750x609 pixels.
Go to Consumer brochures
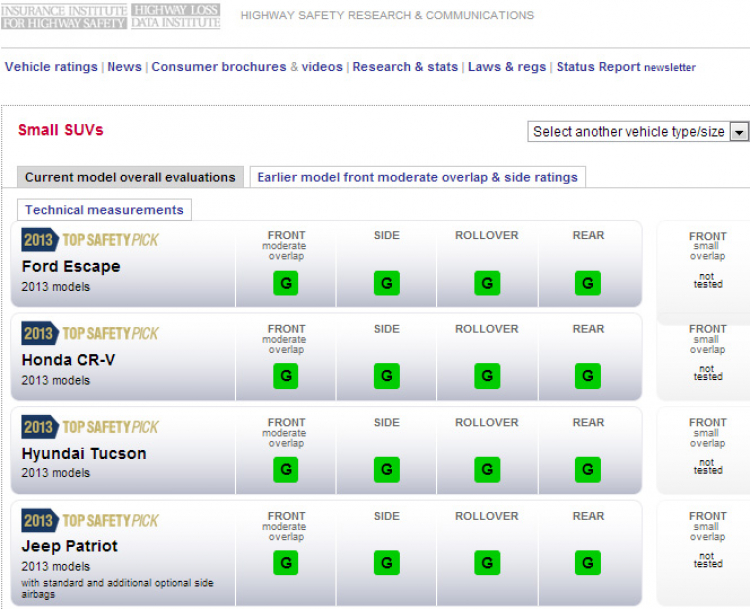point(219,67)
